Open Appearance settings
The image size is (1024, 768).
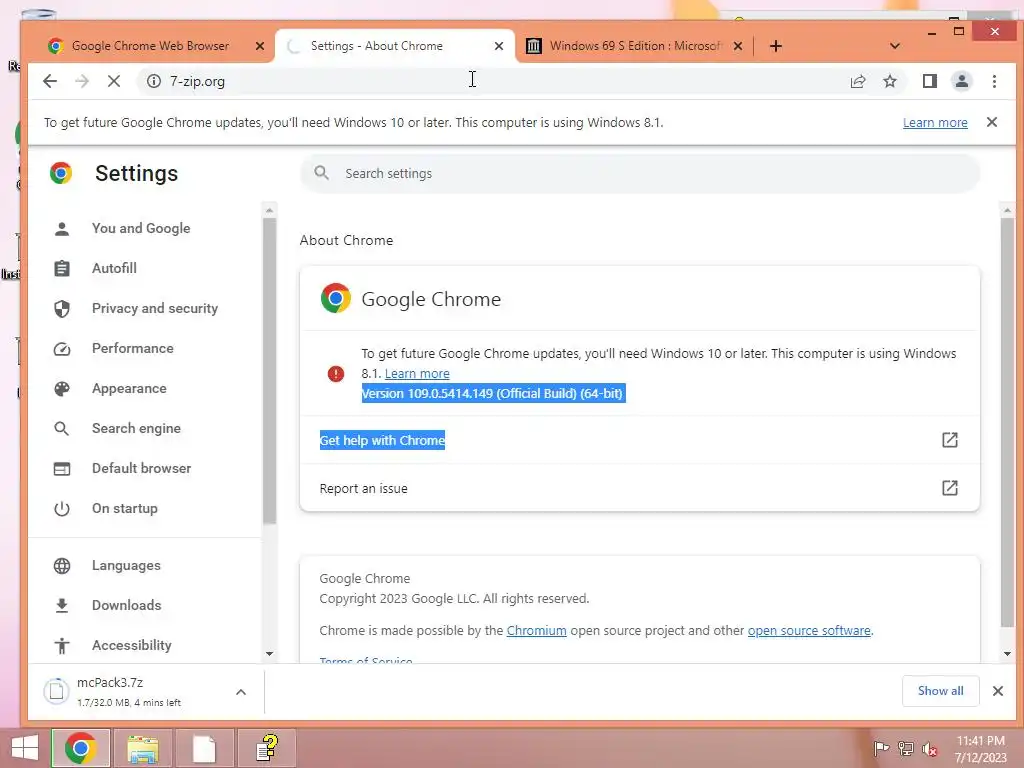pyautogui.click(x=129, y=388)
